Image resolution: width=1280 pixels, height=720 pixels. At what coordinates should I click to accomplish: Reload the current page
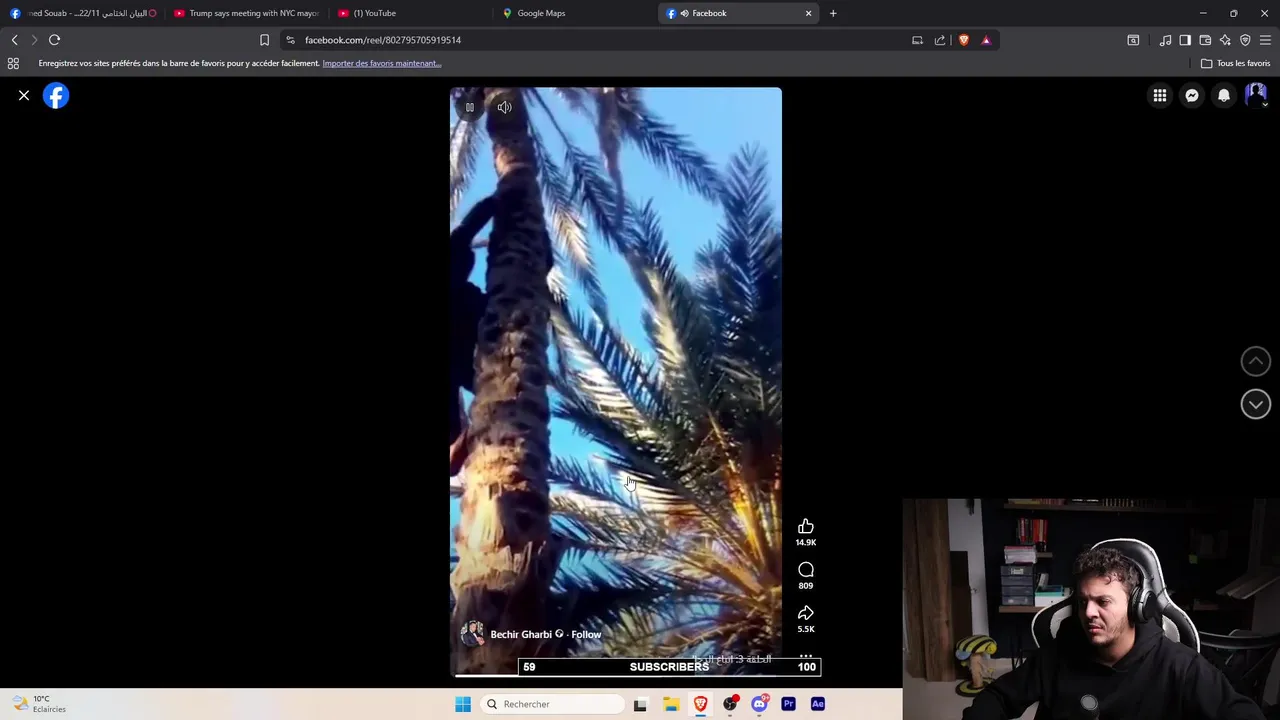[x=55, y=40]
